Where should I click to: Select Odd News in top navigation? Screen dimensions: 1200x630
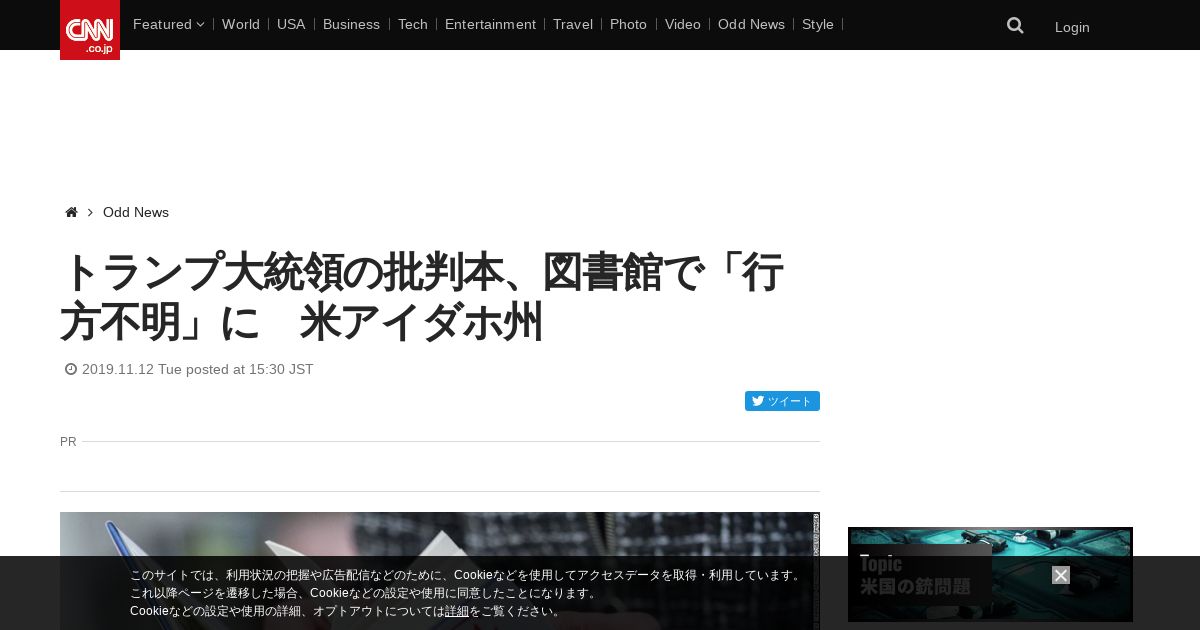(x=751, y=24)
